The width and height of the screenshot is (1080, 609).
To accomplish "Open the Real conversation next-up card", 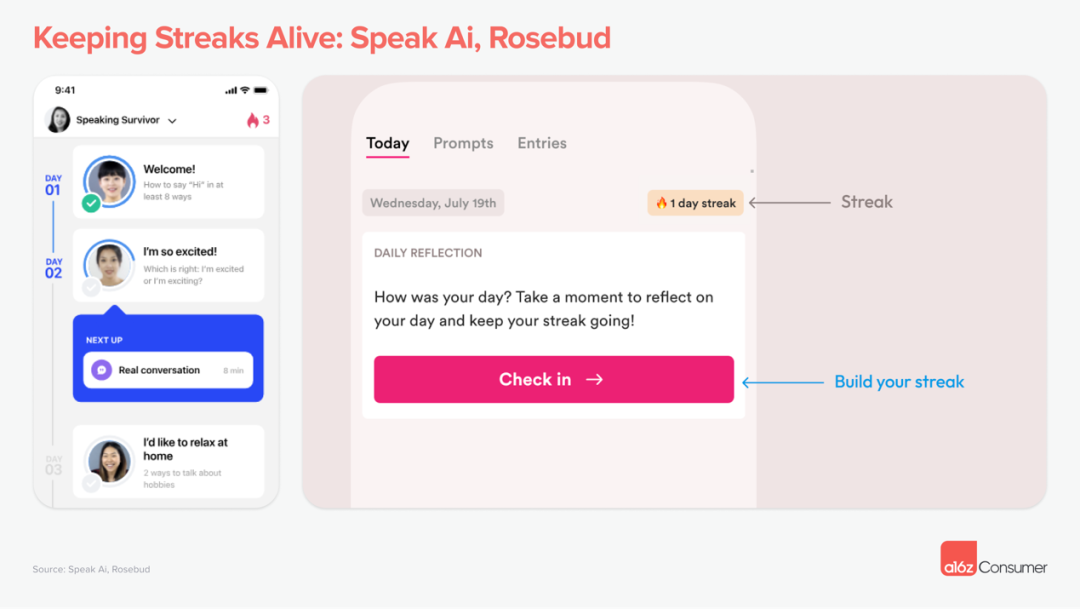I will click(168, 370).
